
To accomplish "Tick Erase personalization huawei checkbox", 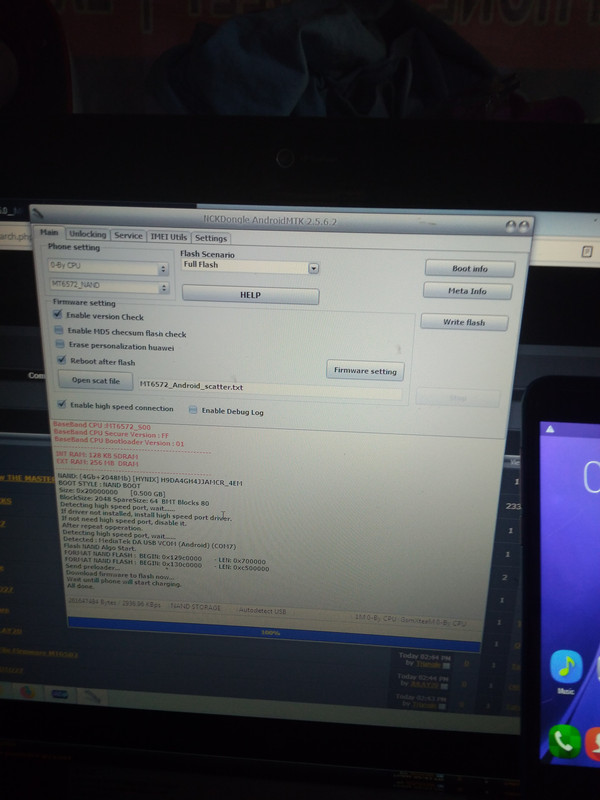I will coord(60,344).
